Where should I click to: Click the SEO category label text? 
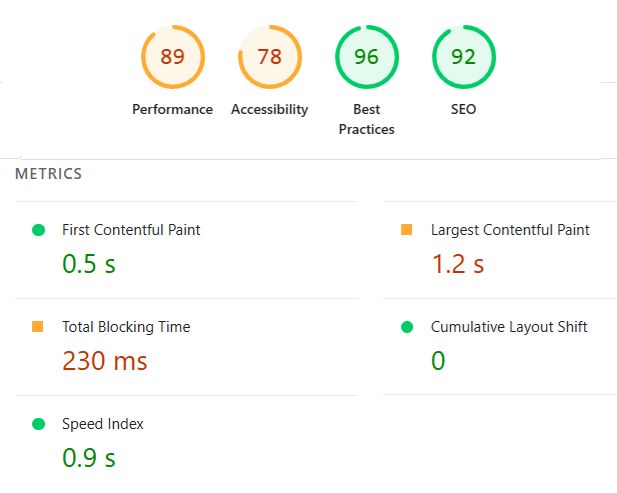[x=463, y=110]
